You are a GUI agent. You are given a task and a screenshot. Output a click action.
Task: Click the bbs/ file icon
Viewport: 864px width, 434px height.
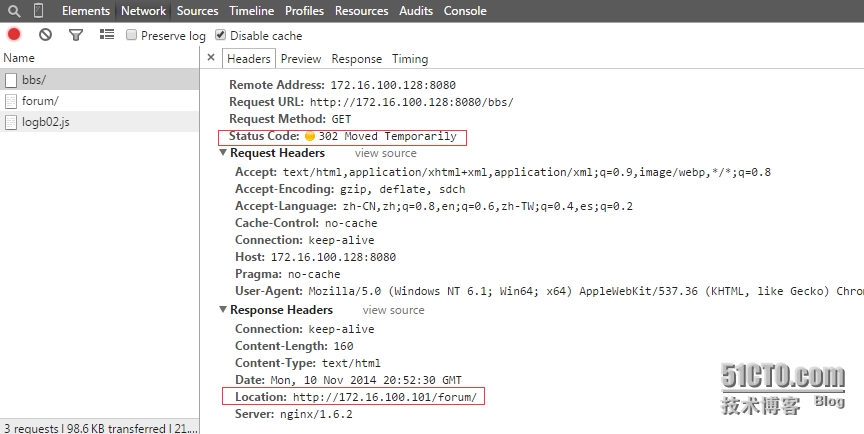[10, 80]
